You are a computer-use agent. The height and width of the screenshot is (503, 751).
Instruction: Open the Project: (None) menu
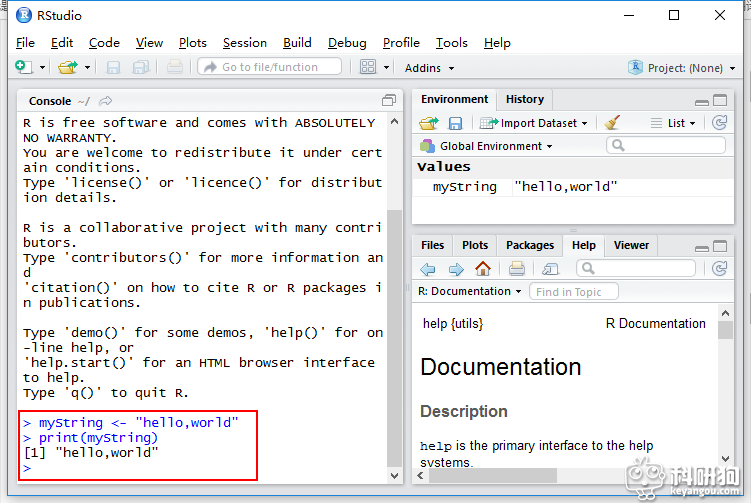(682, 68)
